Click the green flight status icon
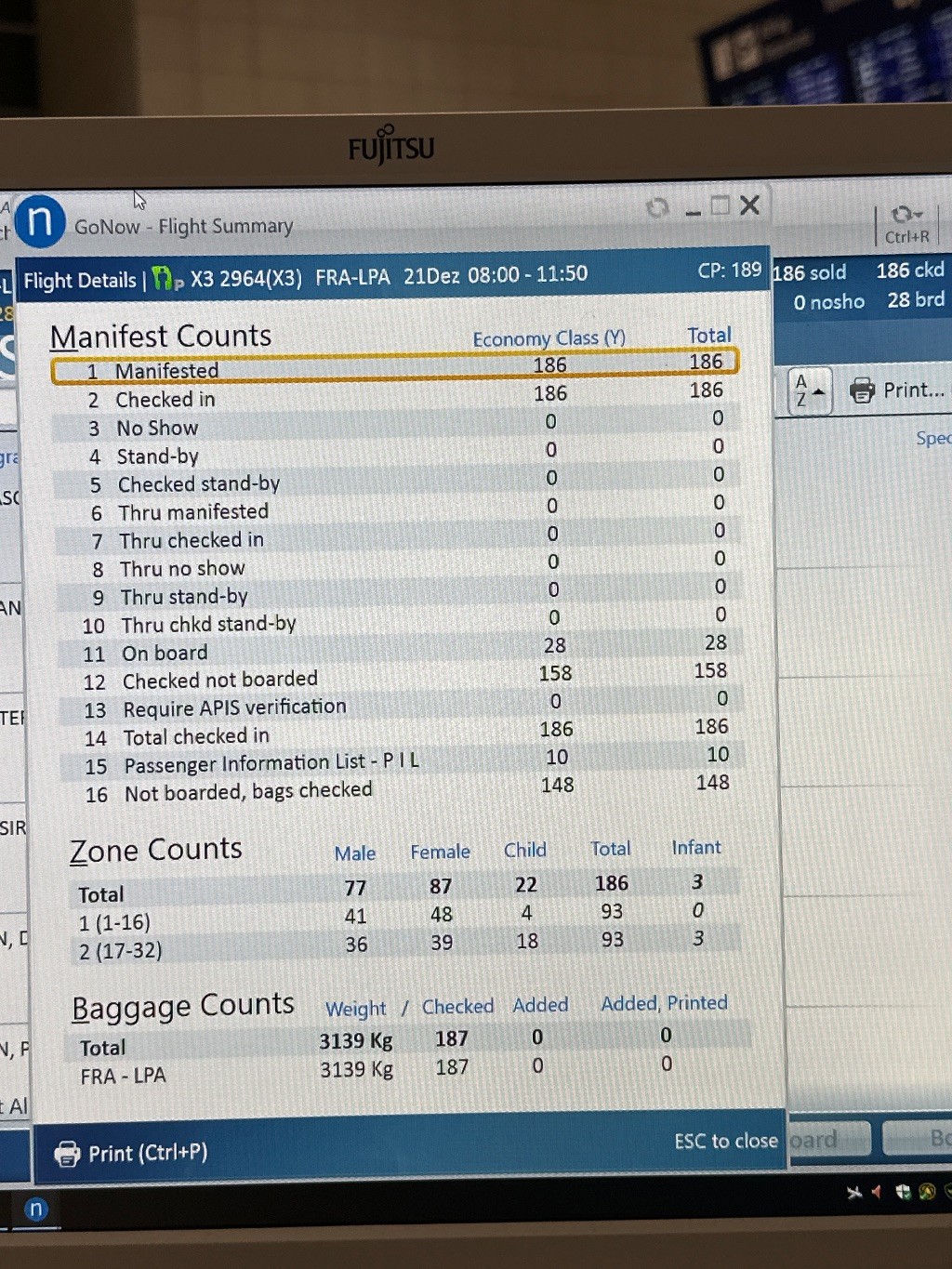 point(165,278)
